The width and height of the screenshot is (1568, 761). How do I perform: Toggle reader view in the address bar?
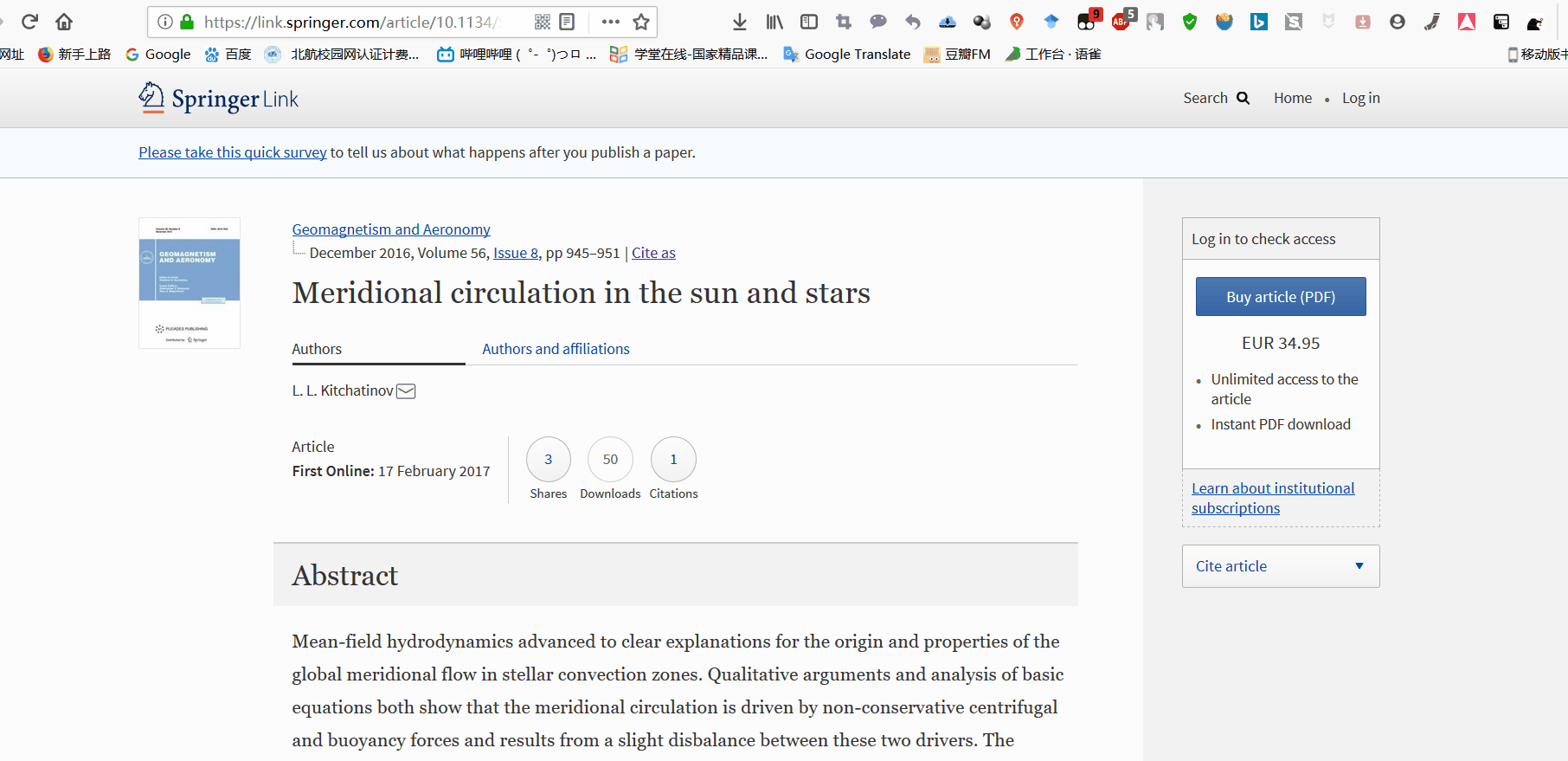tap(567, 22)
